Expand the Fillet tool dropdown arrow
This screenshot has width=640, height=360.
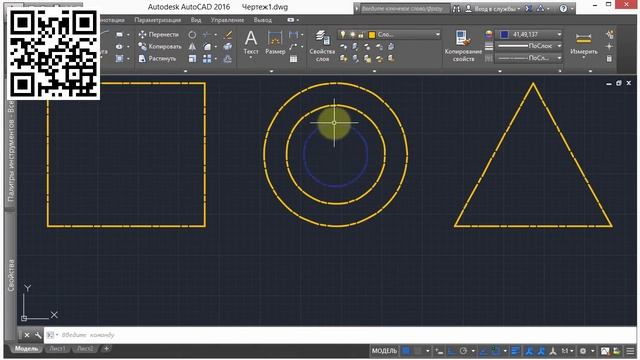coord(216,47)
